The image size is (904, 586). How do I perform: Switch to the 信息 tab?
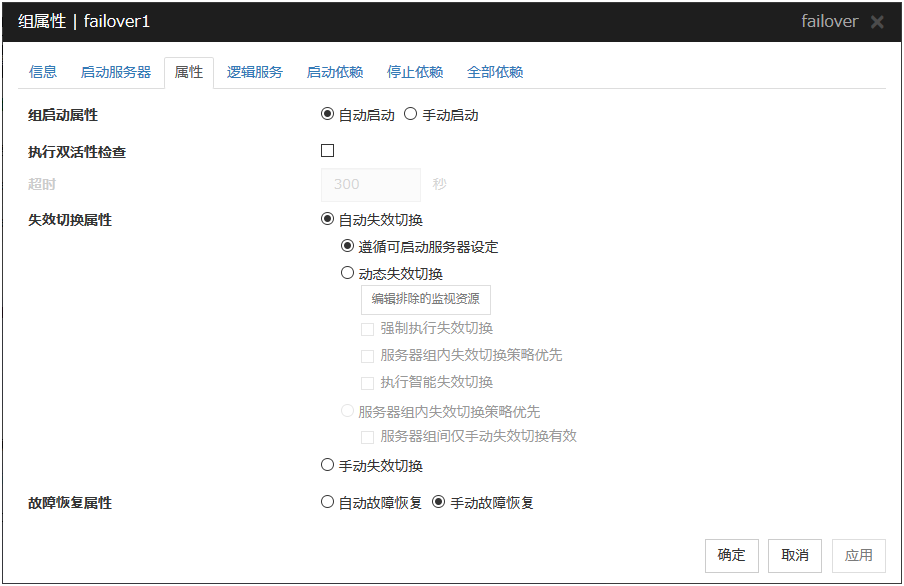(x=43, y=72)
